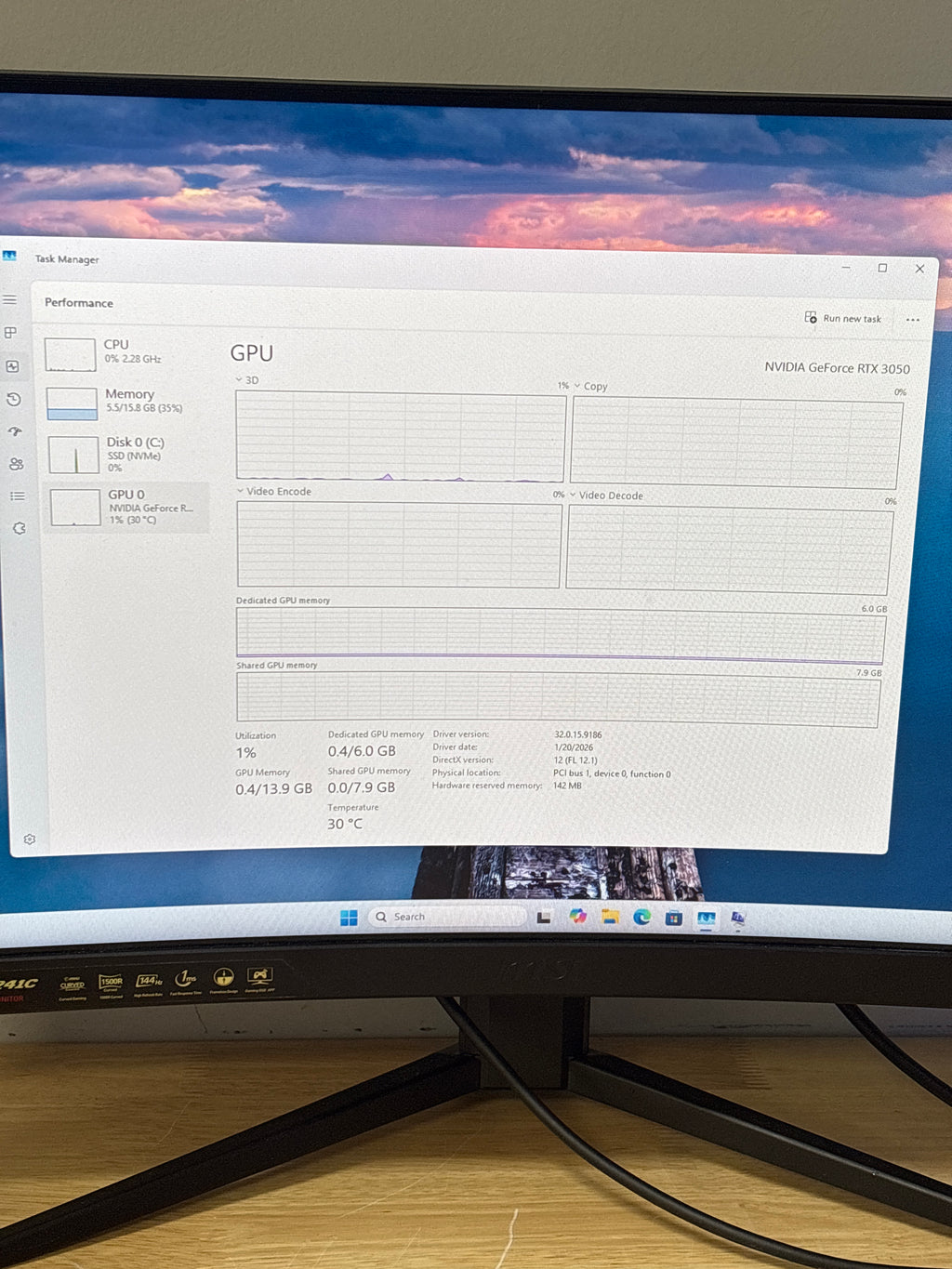
Task: Click the Shared GPU memory 0.0/7.9 GB value
Action: [362, 787]
